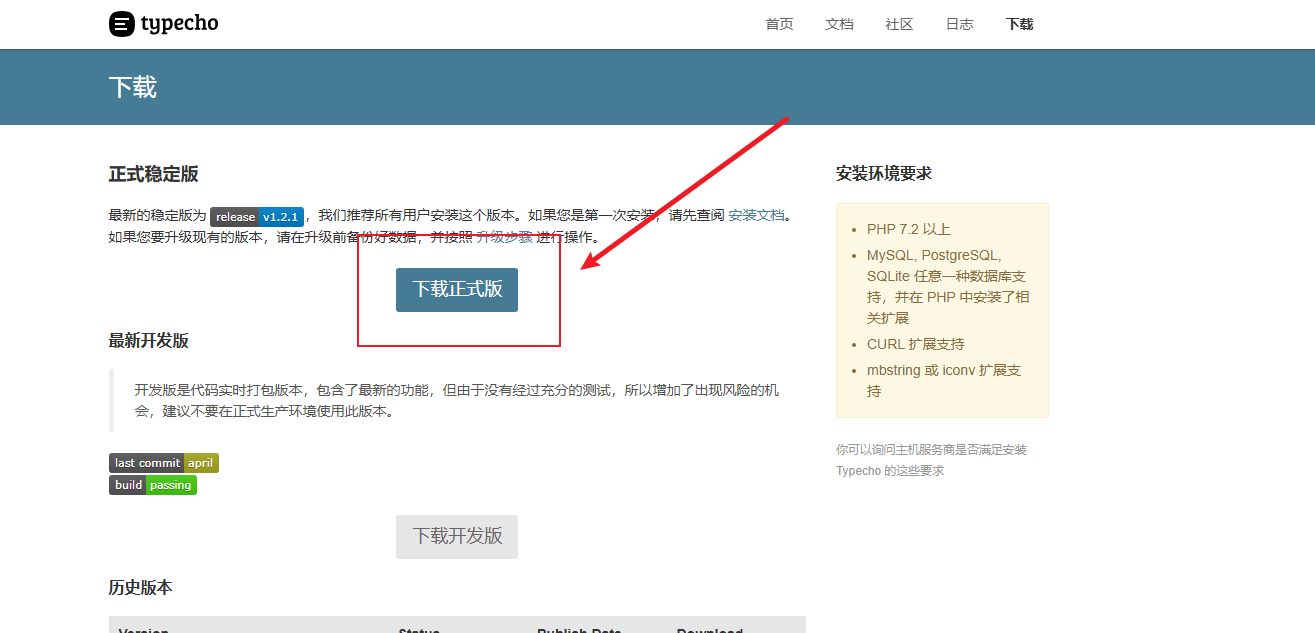Click the 你可以询问主机服务商 note
1315x633 pixels.
click(931, 460)
